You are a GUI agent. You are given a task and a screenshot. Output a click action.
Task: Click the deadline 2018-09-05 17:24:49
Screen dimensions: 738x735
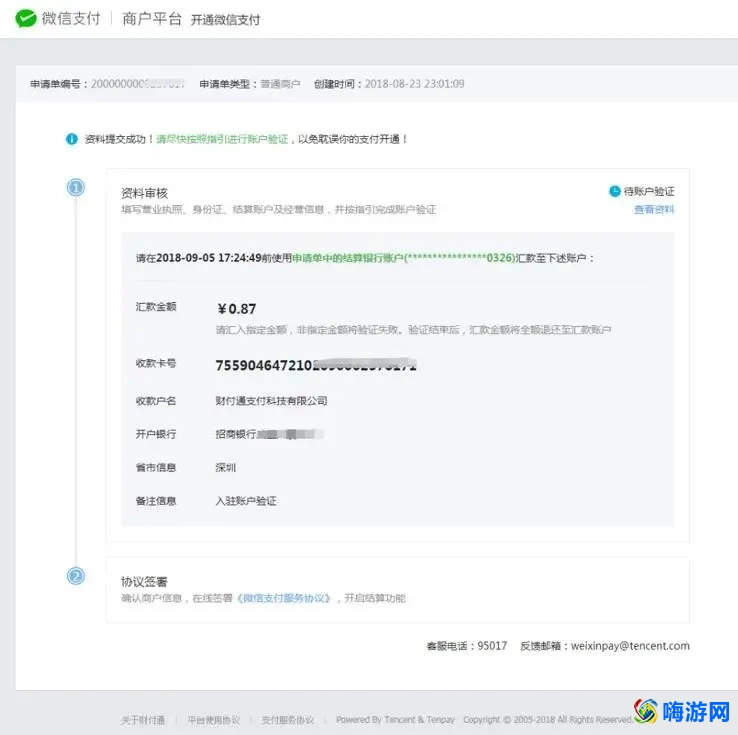(209, 258)
